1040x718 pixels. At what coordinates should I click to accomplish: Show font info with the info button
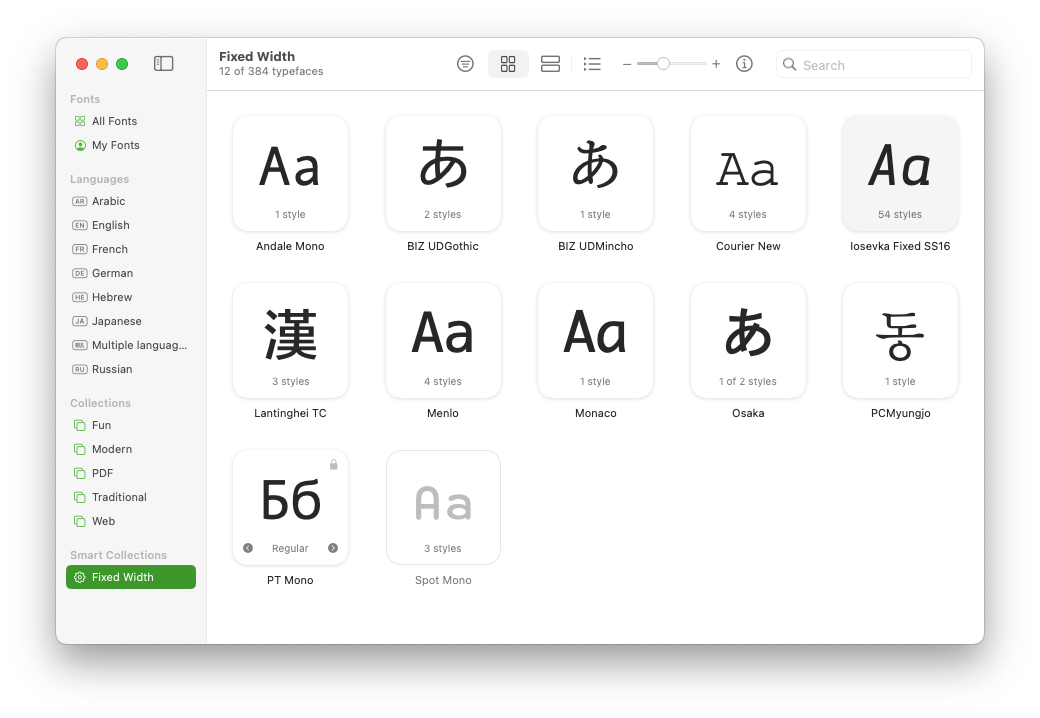coord(744,64)
